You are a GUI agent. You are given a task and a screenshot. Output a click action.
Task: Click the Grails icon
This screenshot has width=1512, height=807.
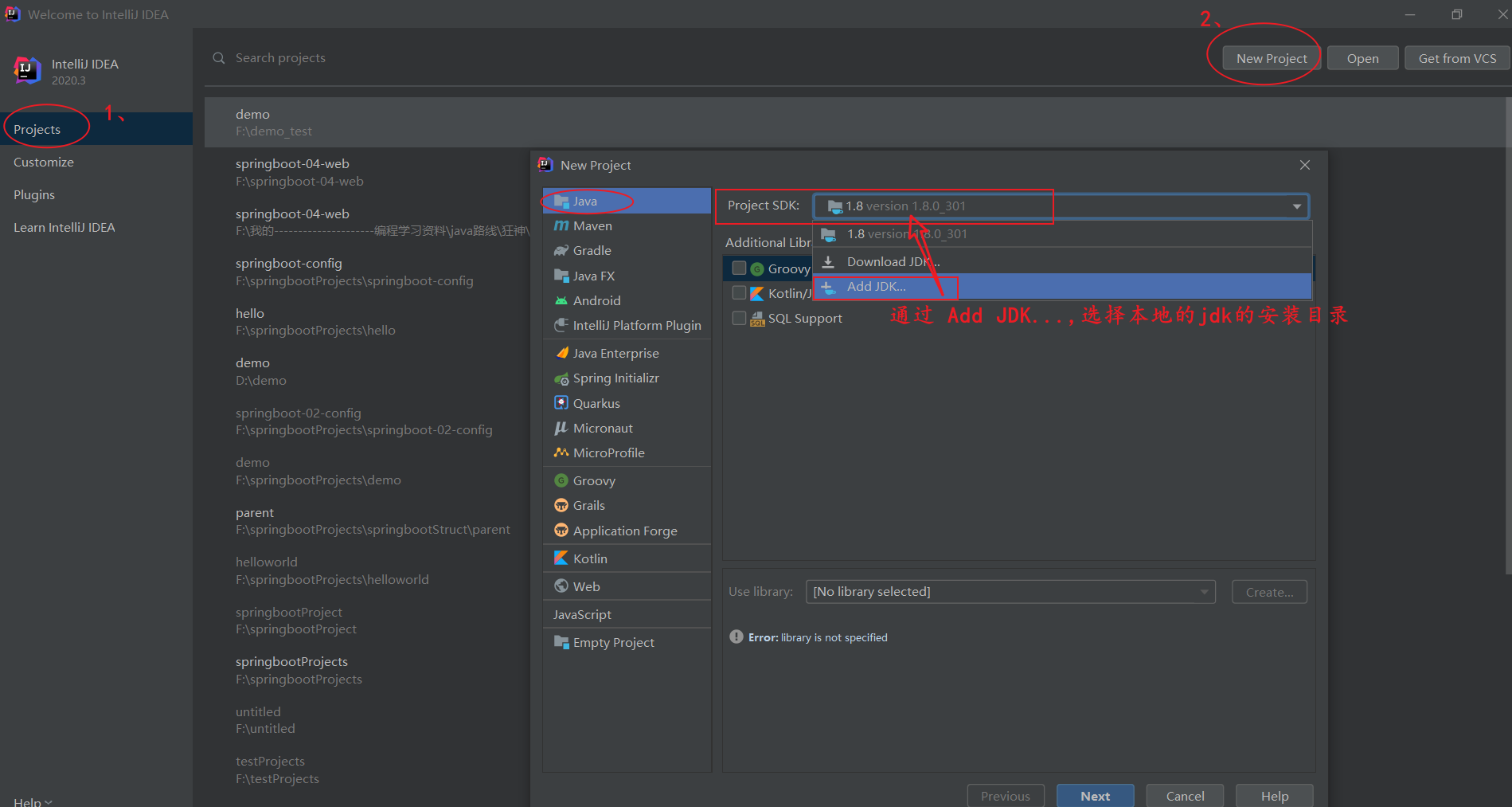point(561,505)
